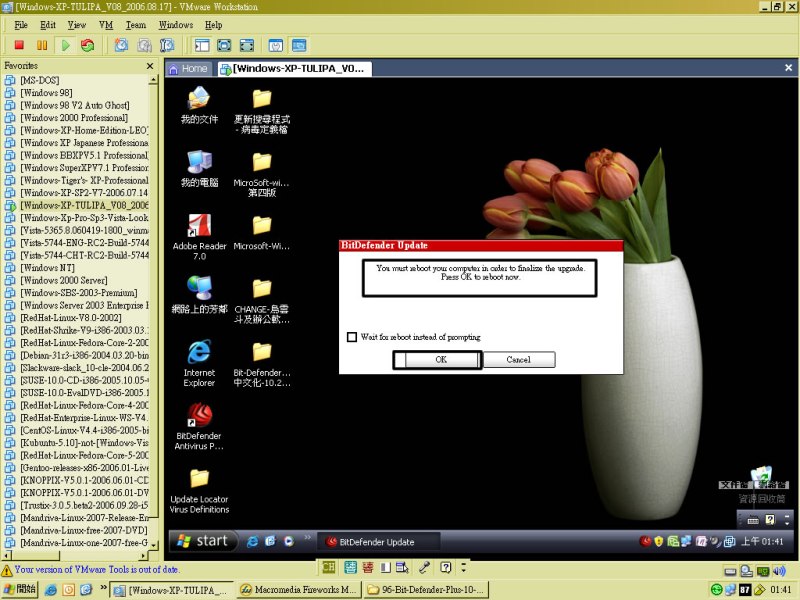Open the XP guest start menu

(202, 541)
